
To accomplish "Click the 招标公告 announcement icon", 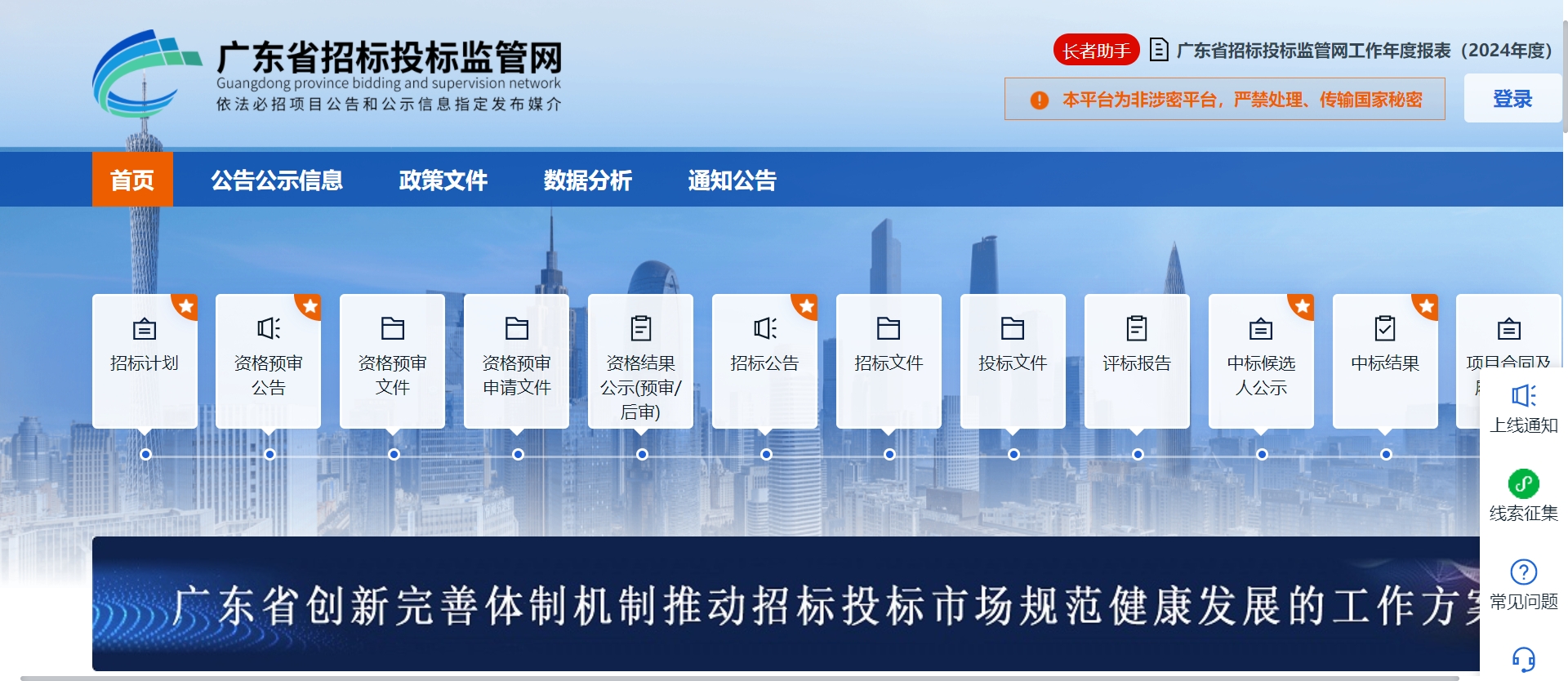I will click(x=765, y=328).
